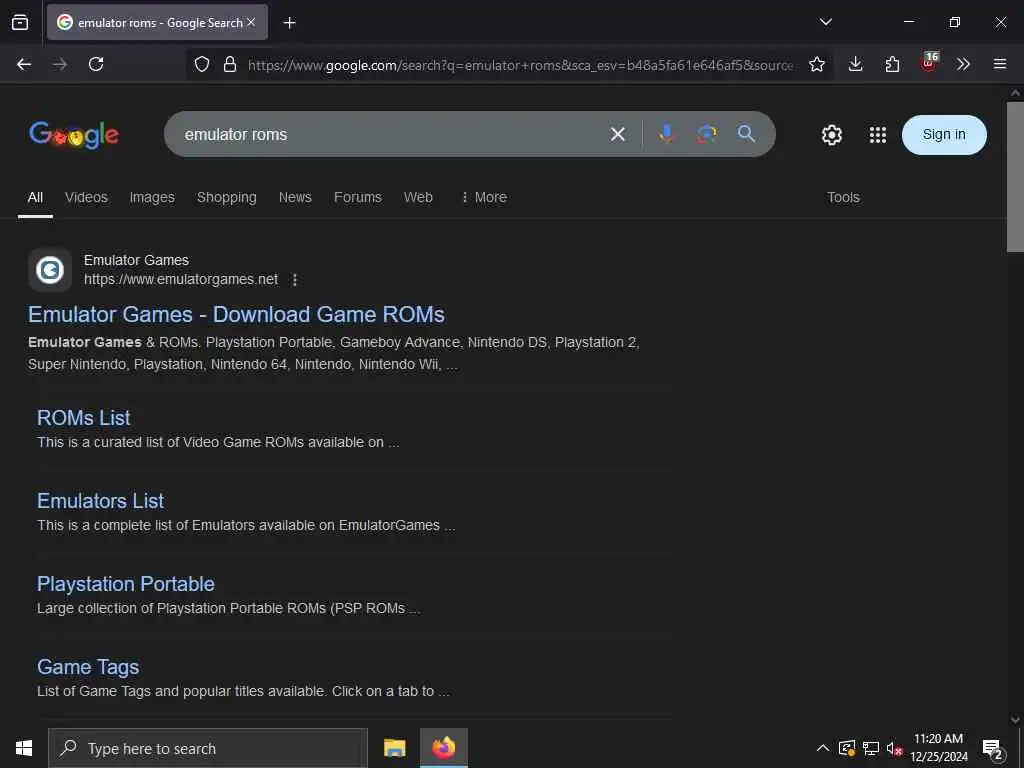Open emulatorgames.net URL breadcrumb

[x=181, y=280]
